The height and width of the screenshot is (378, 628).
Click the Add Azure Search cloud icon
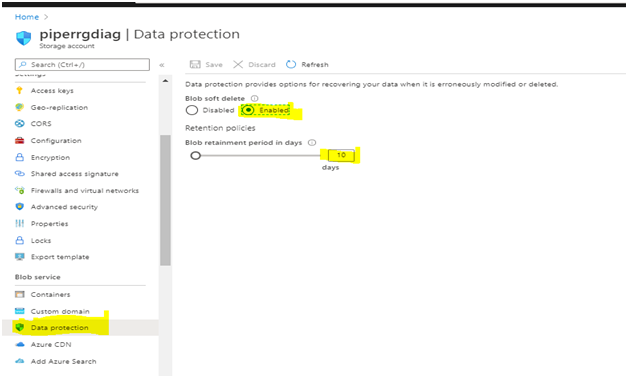point(19,361)
